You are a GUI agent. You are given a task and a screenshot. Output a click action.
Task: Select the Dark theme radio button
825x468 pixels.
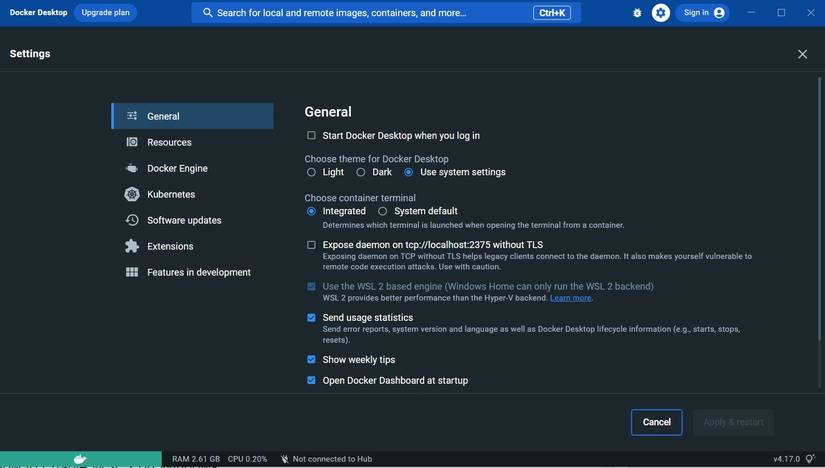click(x=360, y=172)
